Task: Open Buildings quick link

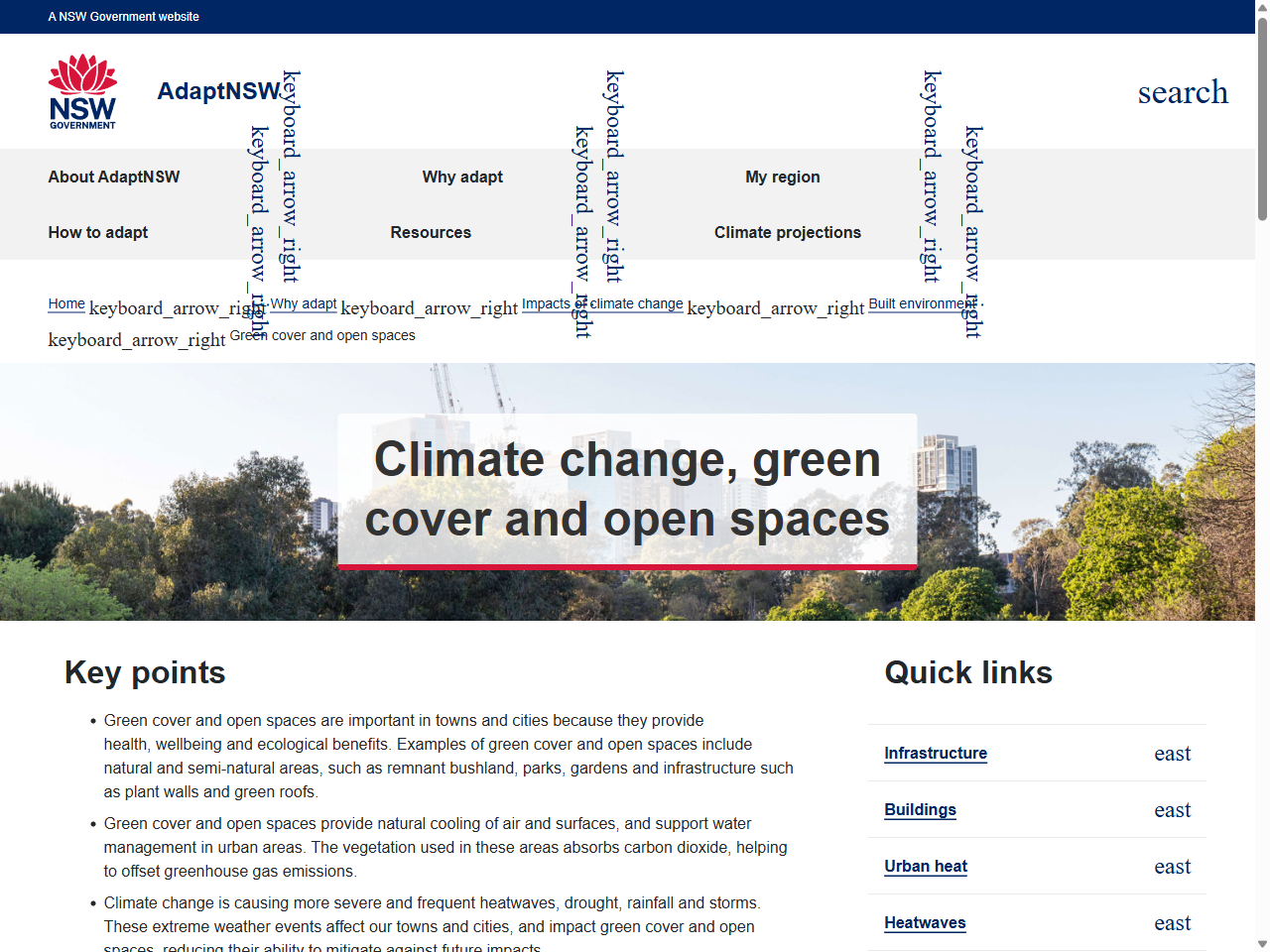Action: 921,810
